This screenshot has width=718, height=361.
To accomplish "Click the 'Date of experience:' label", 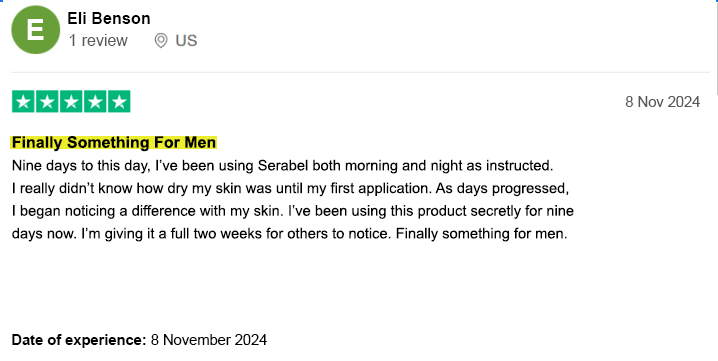I will (x=79, y=340).
